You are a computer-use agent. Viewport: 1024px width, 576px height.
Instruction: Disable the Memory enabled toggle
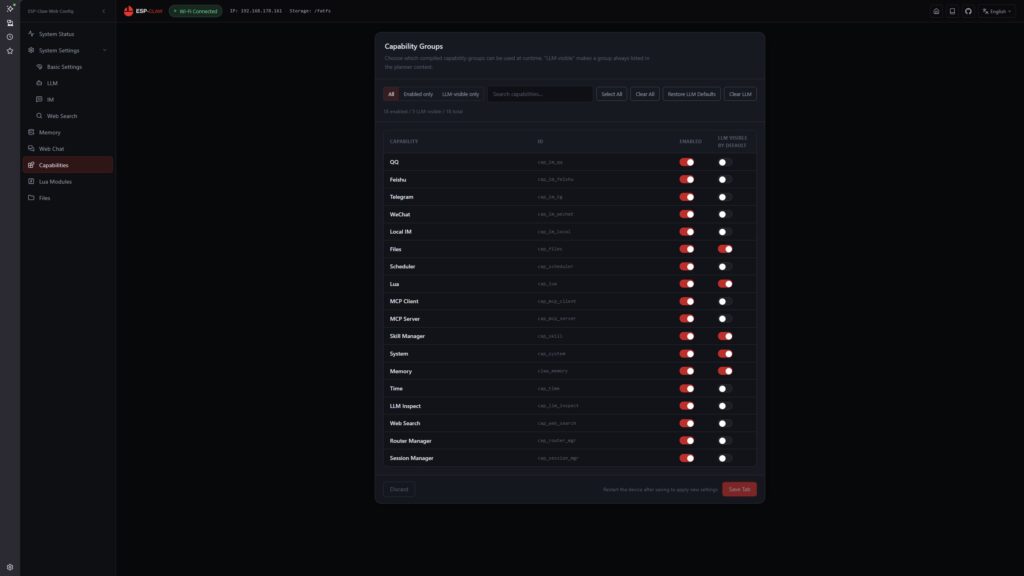click(686, 371)
